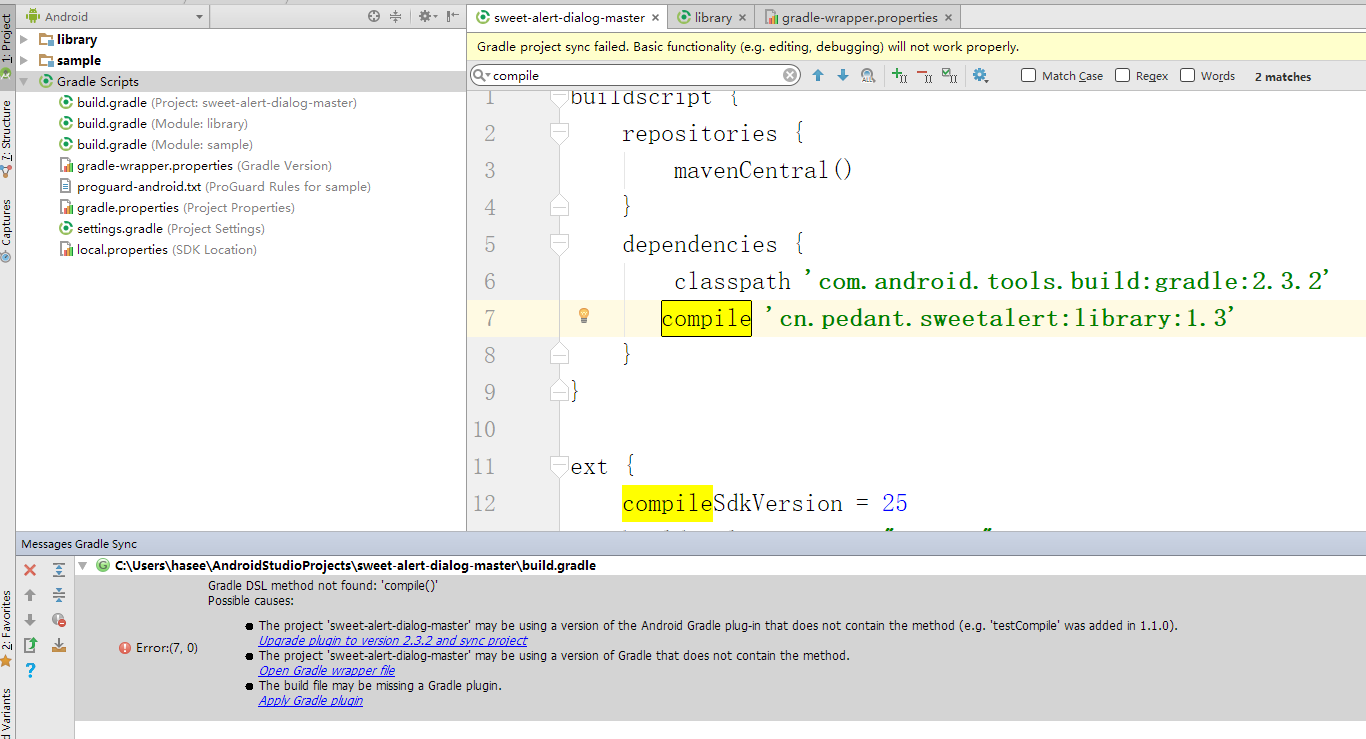Export messages to text file icon
The image size is (1366, 739).
[x=30, y=645]
